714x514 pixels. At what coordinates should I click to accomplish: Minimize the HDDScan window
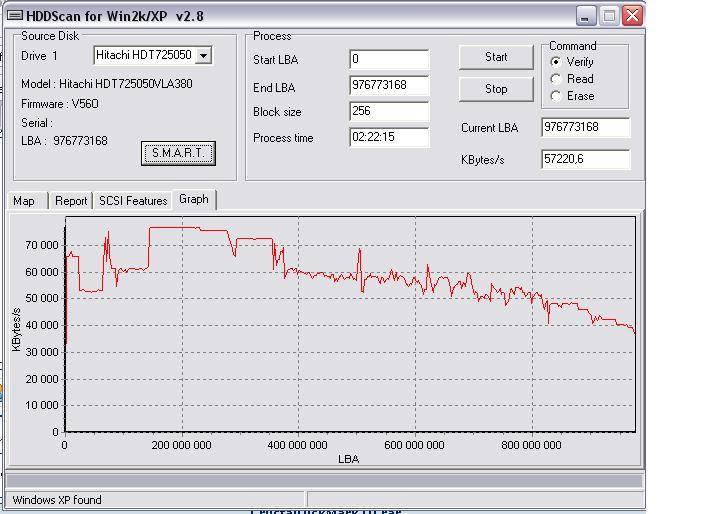point(586,16)
